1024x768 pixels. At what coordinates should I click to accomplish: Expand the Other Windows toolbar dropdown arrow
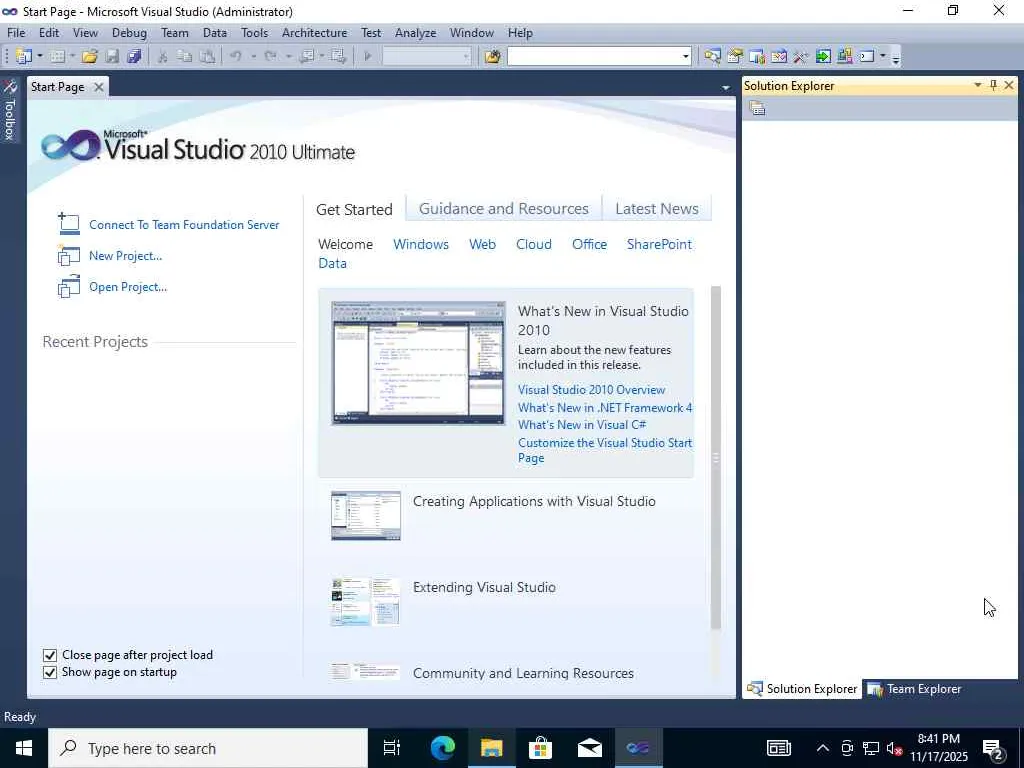tap(883, 56)
